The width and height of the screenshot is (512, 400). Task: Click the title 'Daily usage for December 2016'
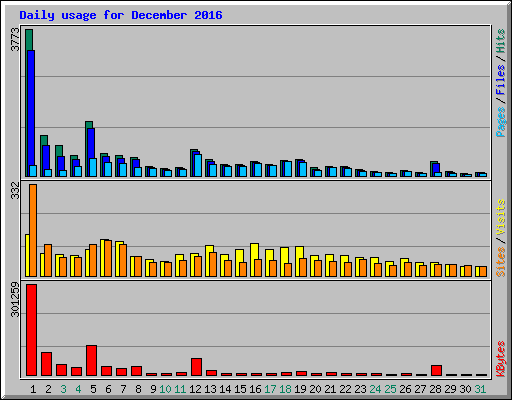[121, 15]
